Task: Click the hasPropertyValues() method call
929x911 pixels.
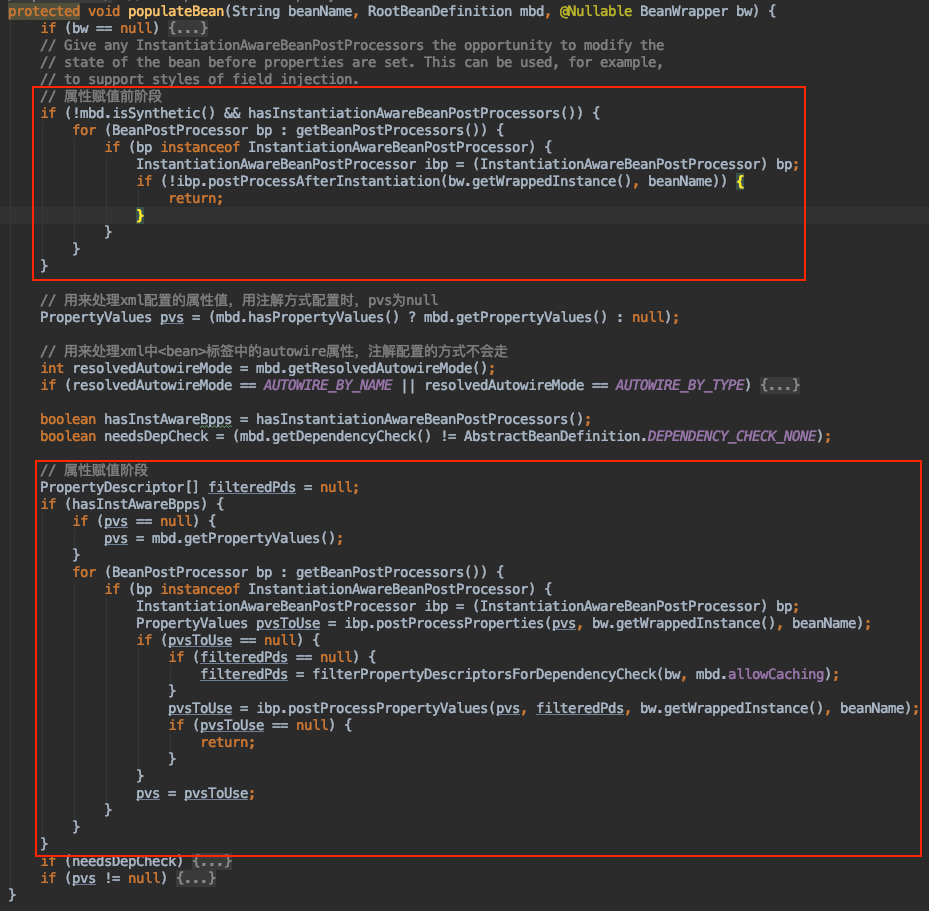Action: coord(296,317)
